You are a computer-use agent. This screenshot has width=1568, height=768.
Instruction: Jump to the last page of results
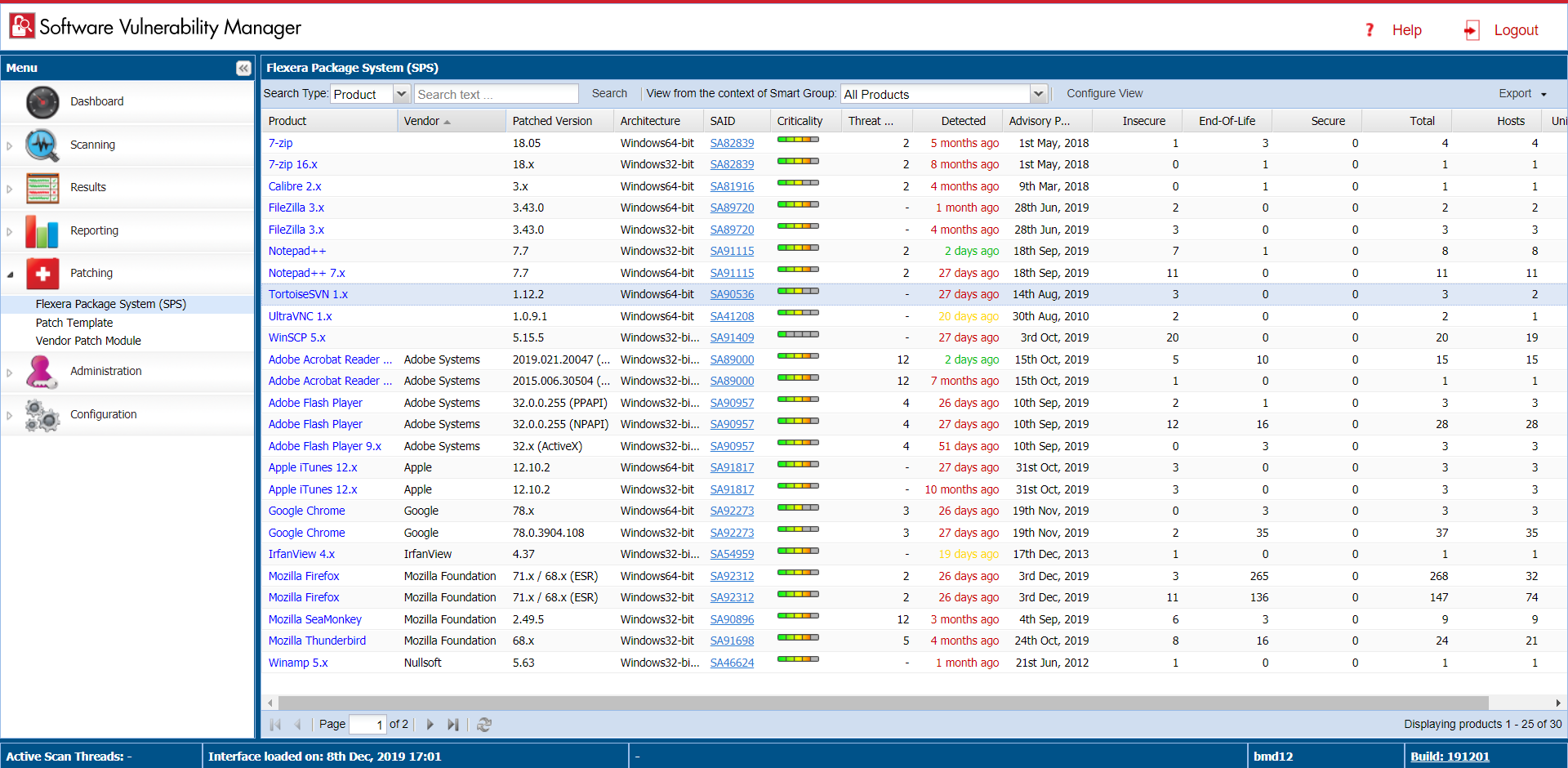coord(453,725)
